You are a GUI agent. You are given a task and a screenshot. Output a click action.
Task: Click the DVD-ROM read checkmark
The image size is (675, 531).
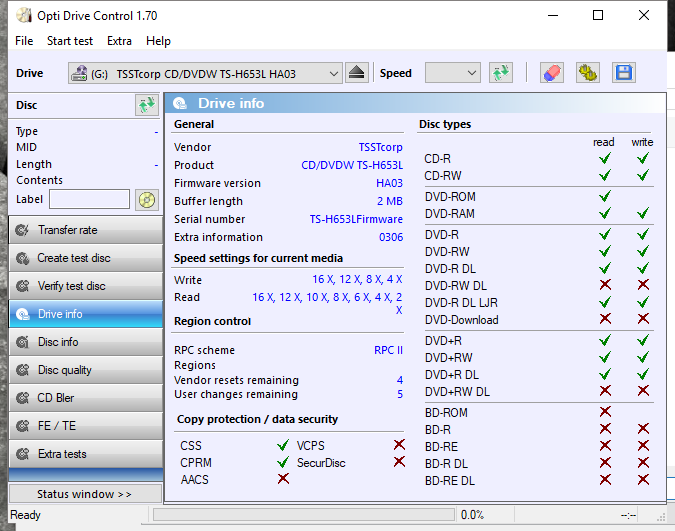click(605, 196)
